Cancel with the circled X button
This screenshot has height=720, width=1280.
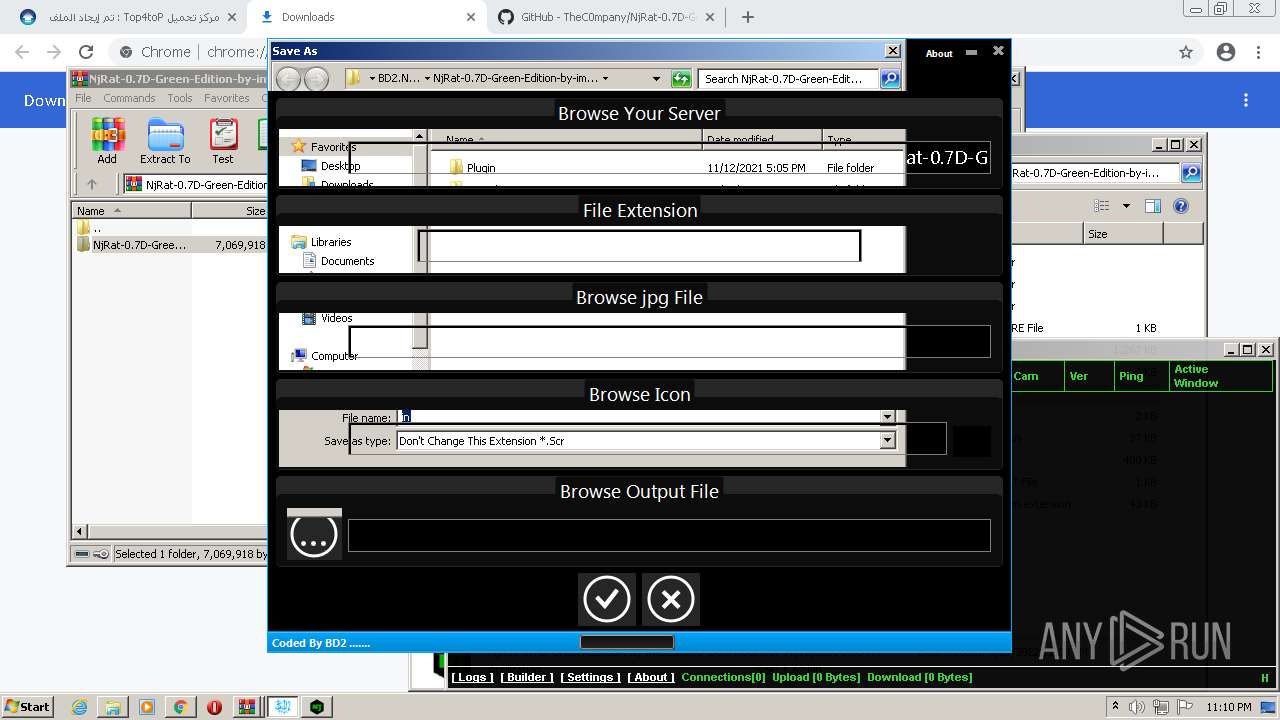(x=670, y=599)
